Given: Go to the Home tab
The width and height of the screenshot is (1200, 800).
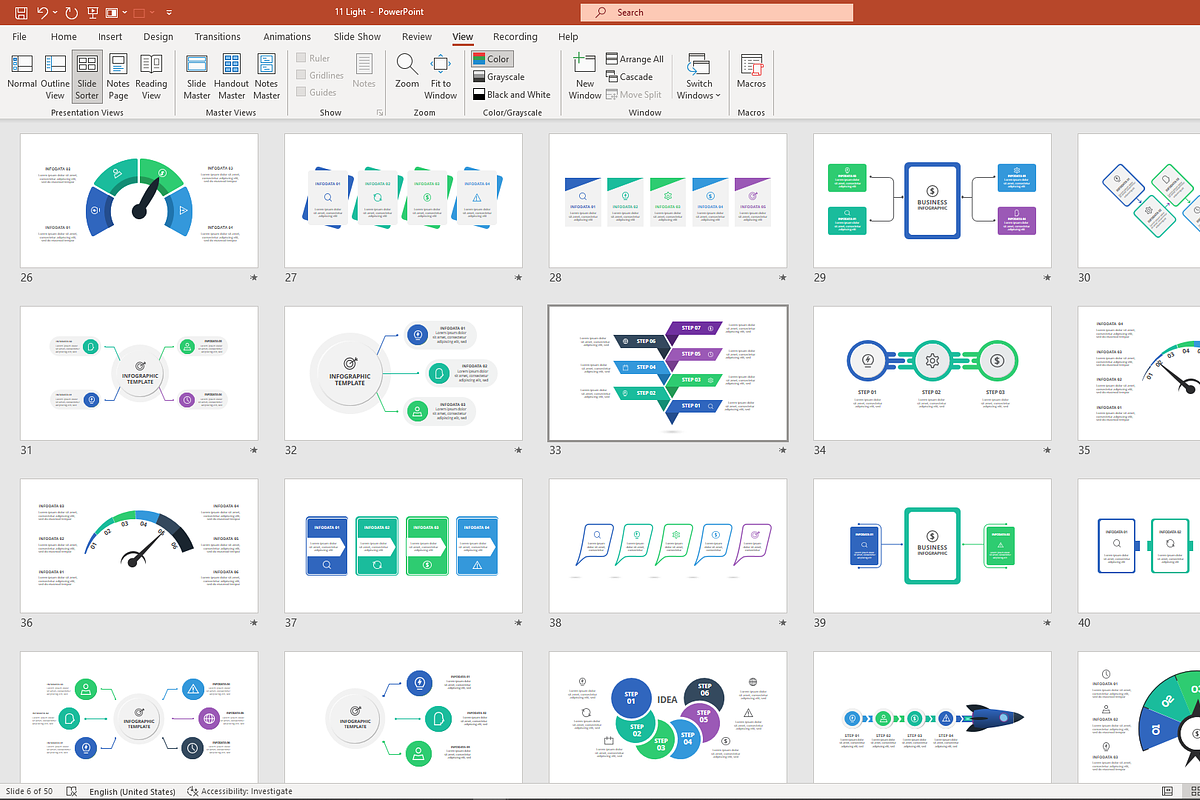Looking at the screenshot, I should point(63,37).
